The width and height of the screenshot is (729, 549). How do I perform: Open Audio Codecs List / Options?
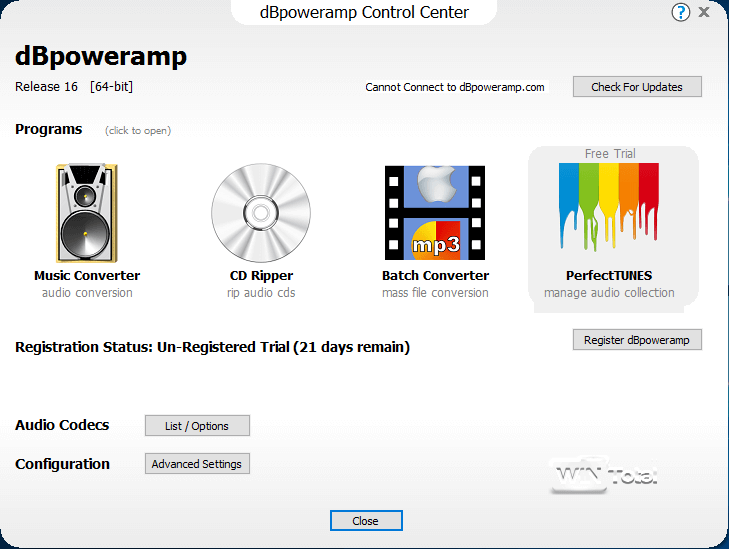[x=197, y=426]
